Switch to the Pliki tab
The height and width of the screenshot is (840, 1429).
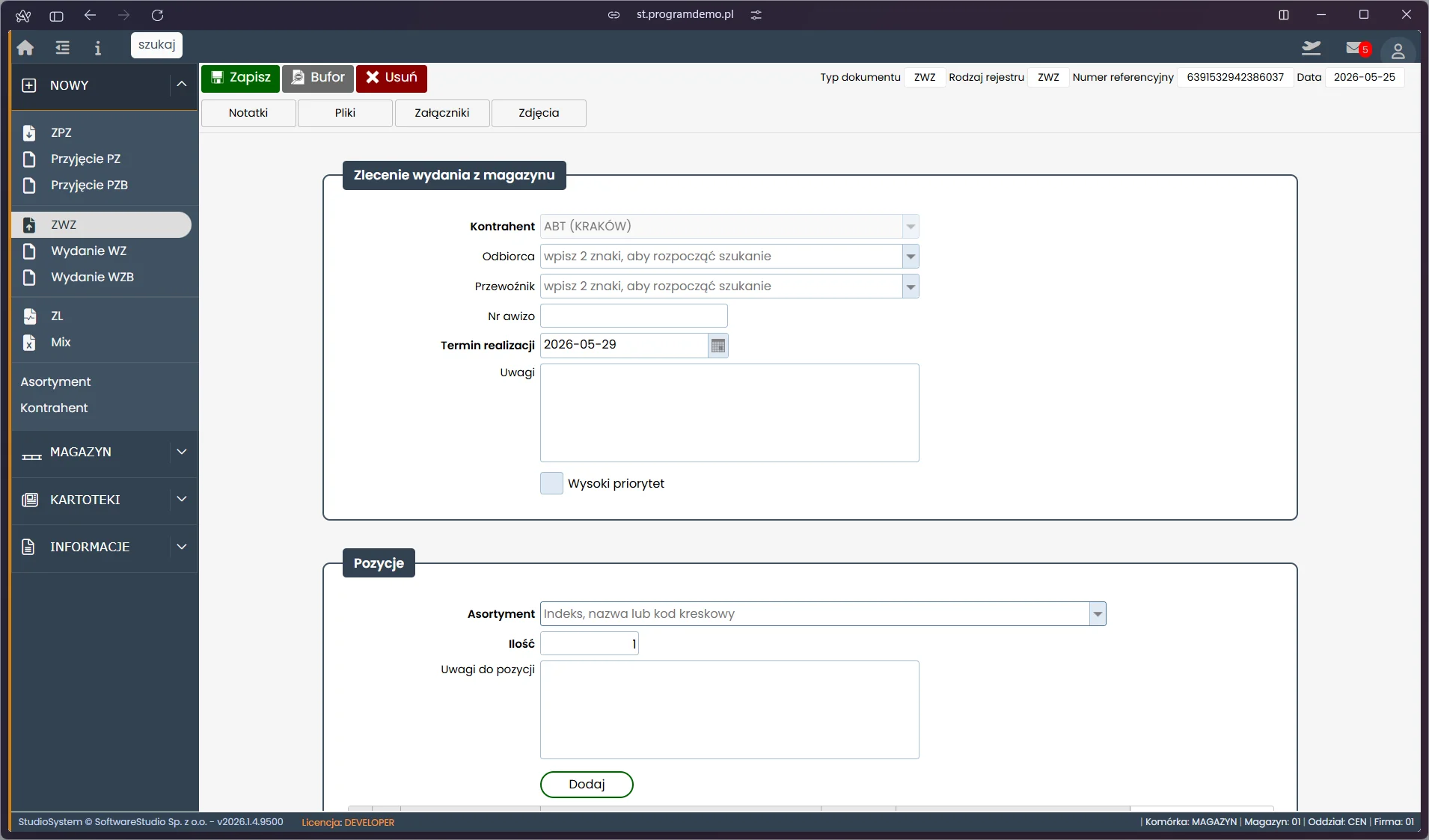pos(345,113)
